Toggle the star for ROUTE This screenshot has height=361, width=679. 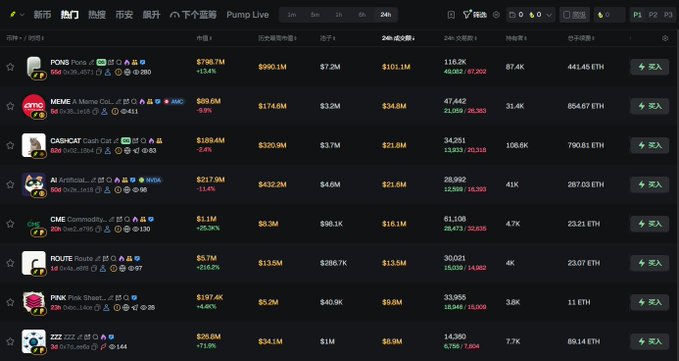point(10,263)
